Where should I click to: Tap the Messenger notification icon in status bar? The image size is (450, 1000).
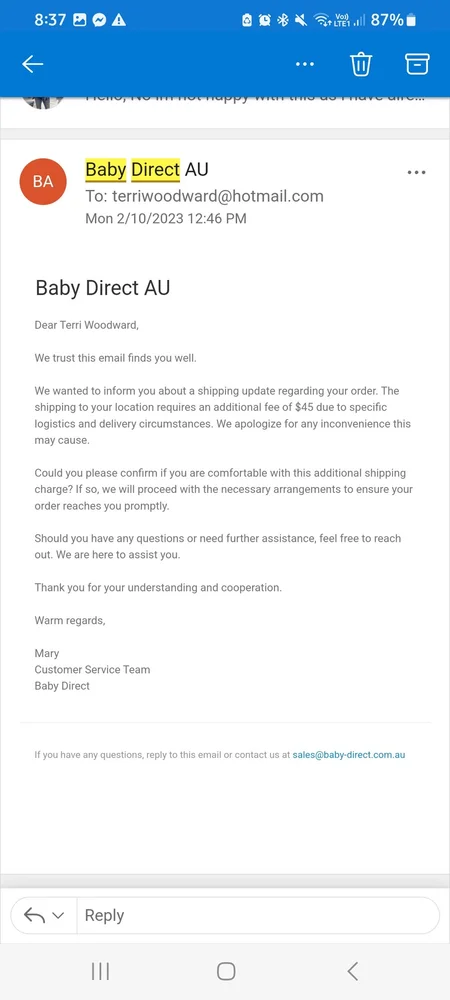click(x=99, y=20)
